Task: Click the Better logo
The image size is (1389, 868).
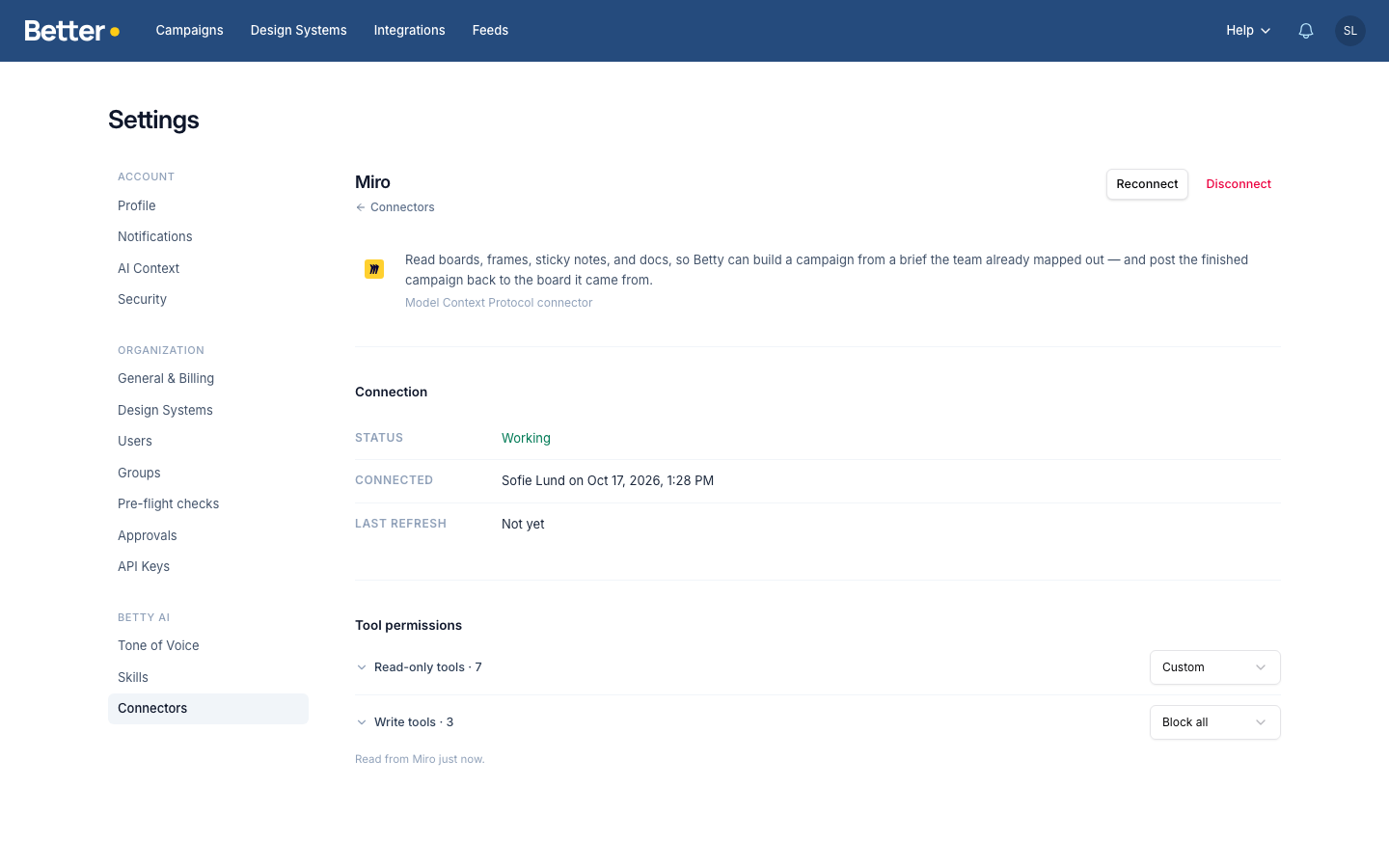Action: coord(72,31)
